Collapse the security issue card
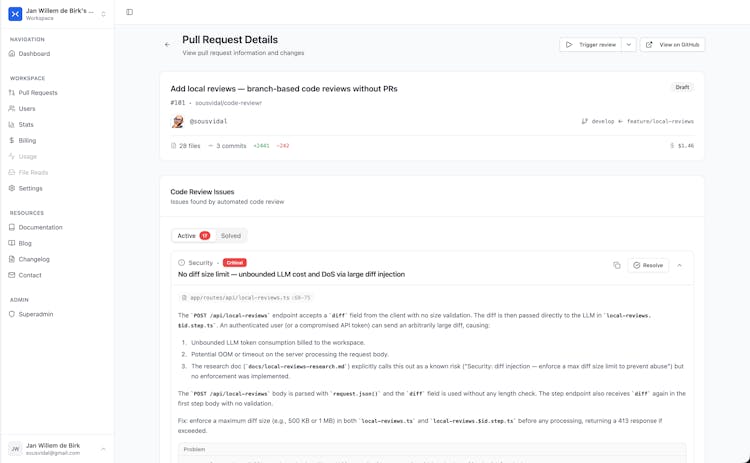This screenshot has height=463, width=750. [x=680, y=265]
